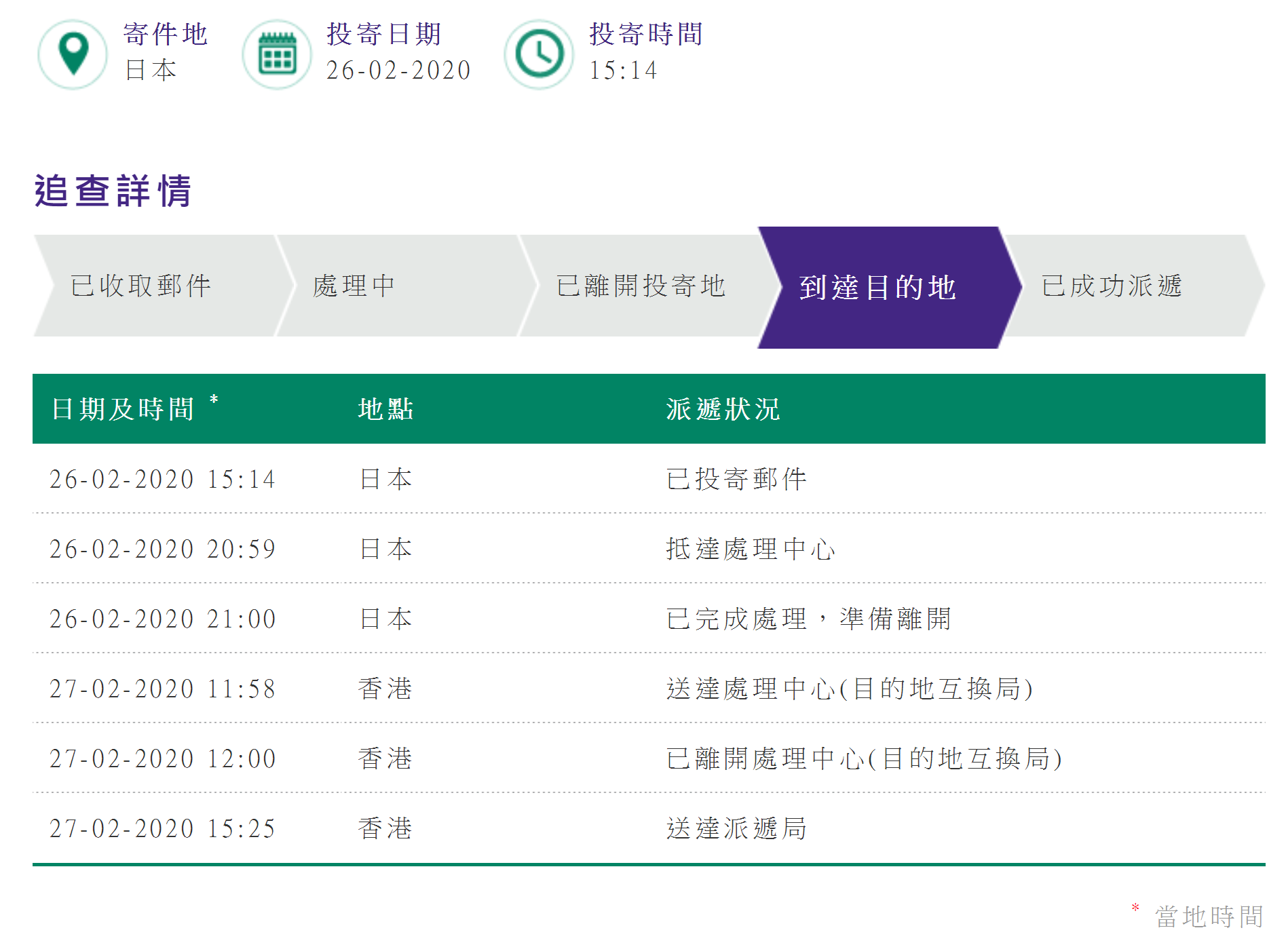Click table cell 26-02-2020 15:14
The image size is (1288, 945).
pyautogui.click(x=162, y=479)
